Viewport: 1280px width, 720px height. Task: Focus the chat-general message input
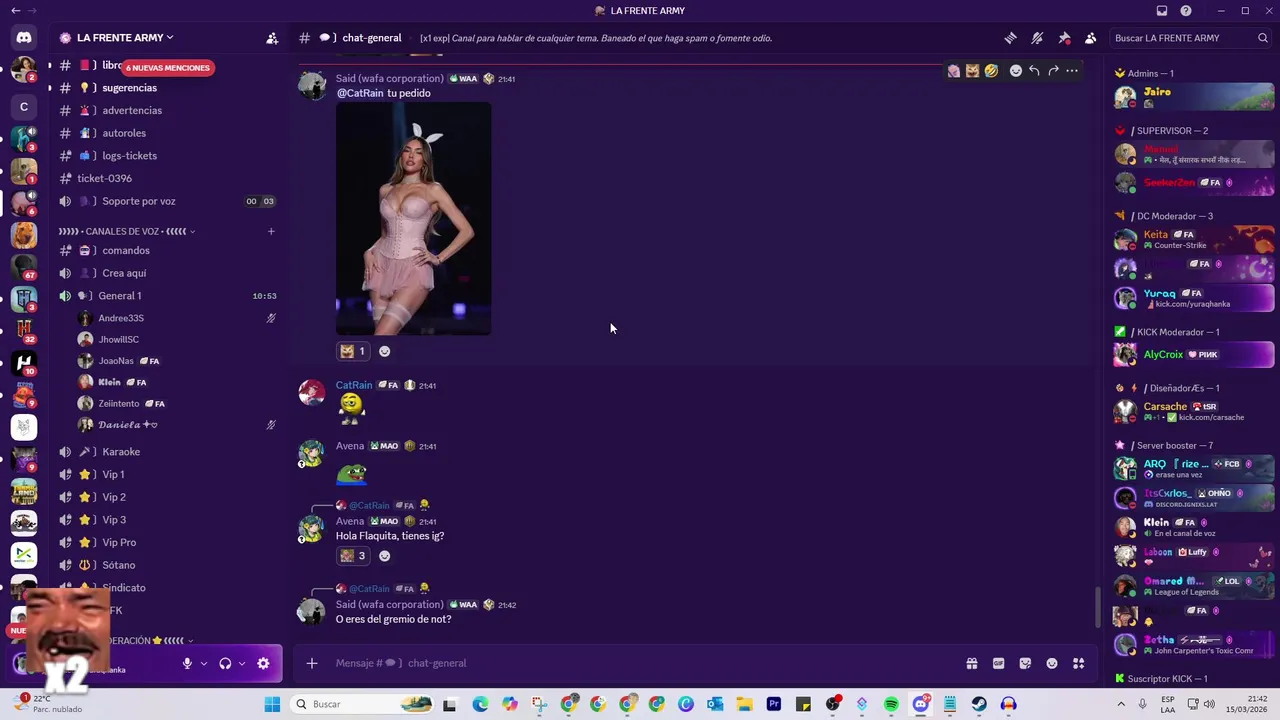(x=640, y=663)
